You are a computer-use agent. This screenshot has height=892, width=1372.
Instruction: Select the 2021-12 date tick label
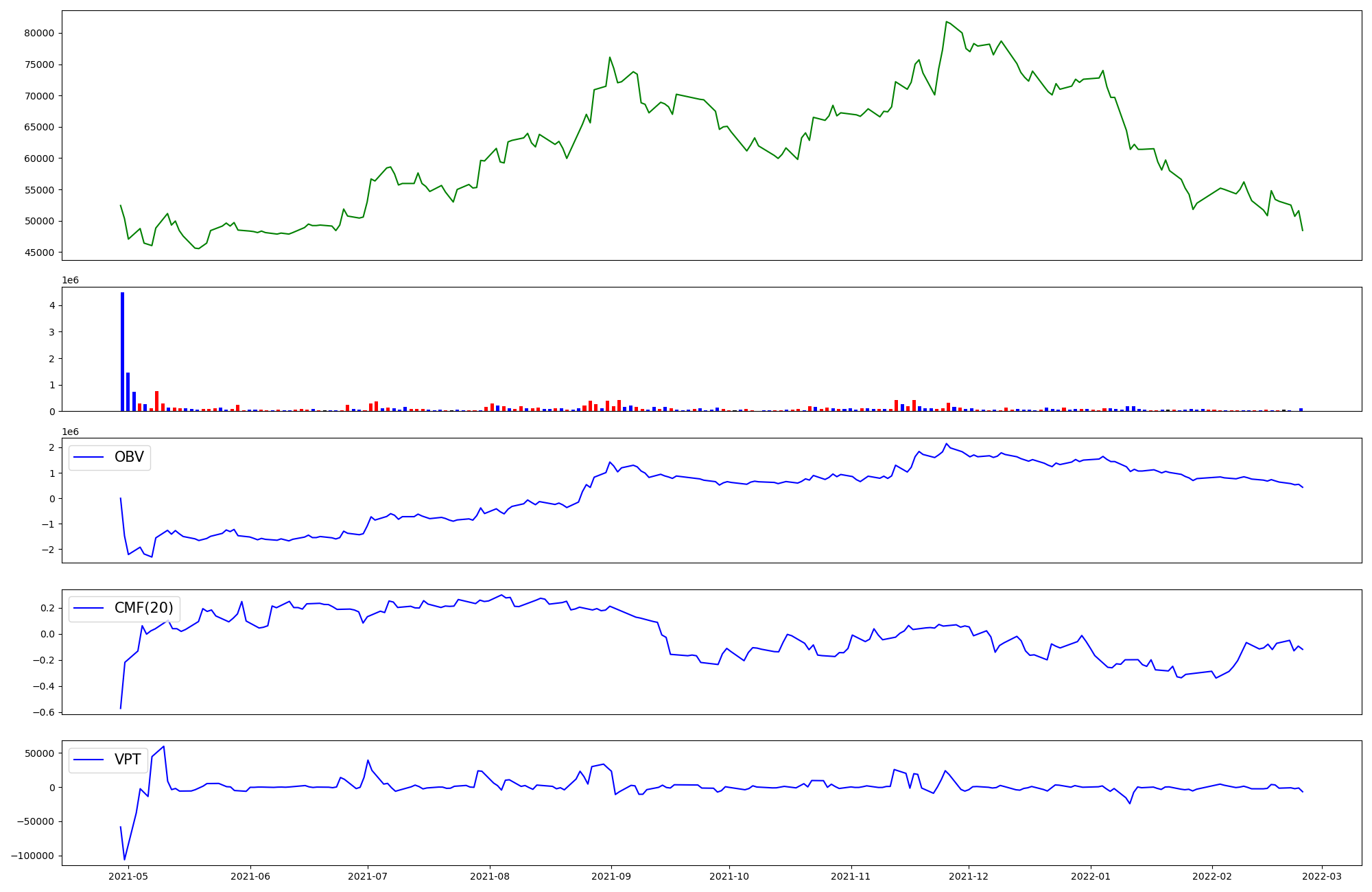pos(969,876)
